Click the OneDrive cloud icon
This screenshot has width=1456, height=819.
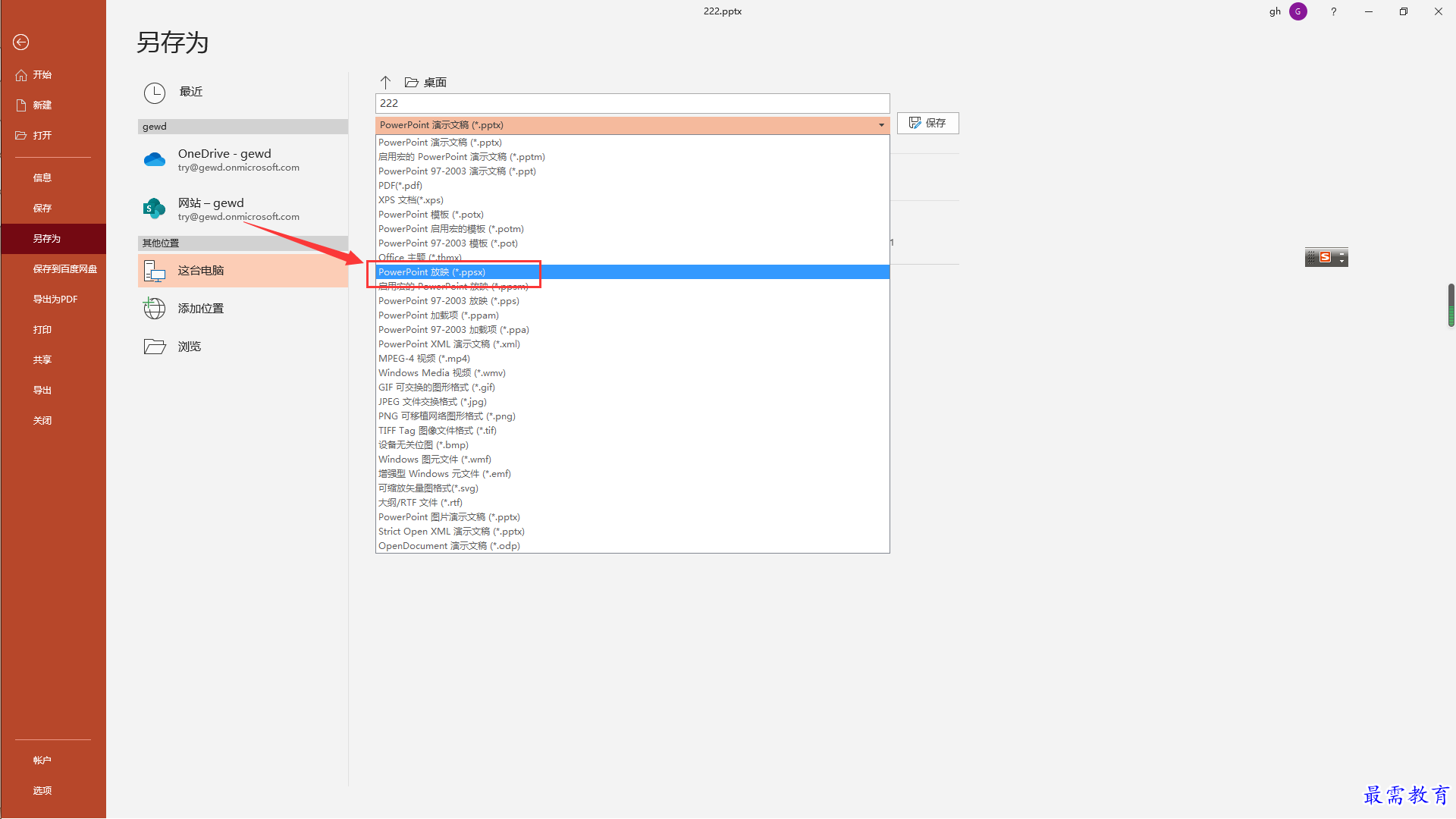(x=155, y=160)
